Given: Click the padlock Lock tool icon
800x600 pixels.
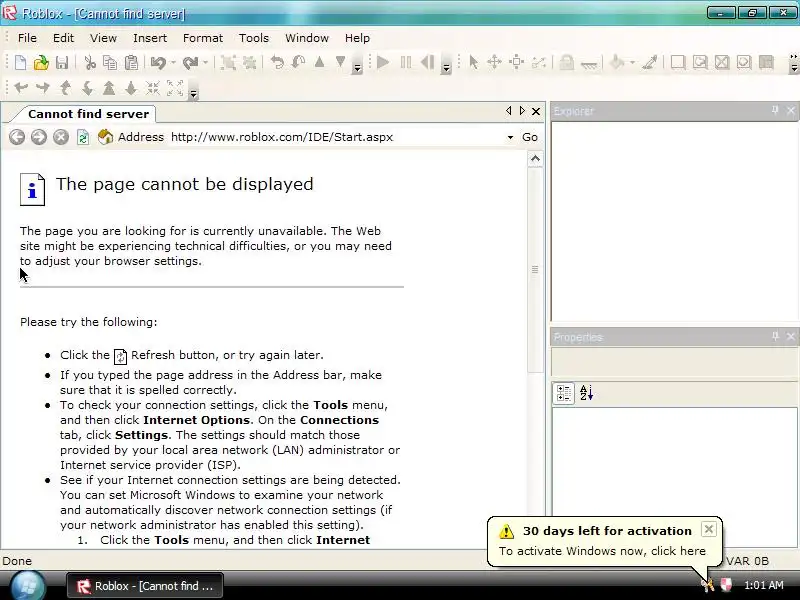Looking at the screenshot, I should coord(566,63).
